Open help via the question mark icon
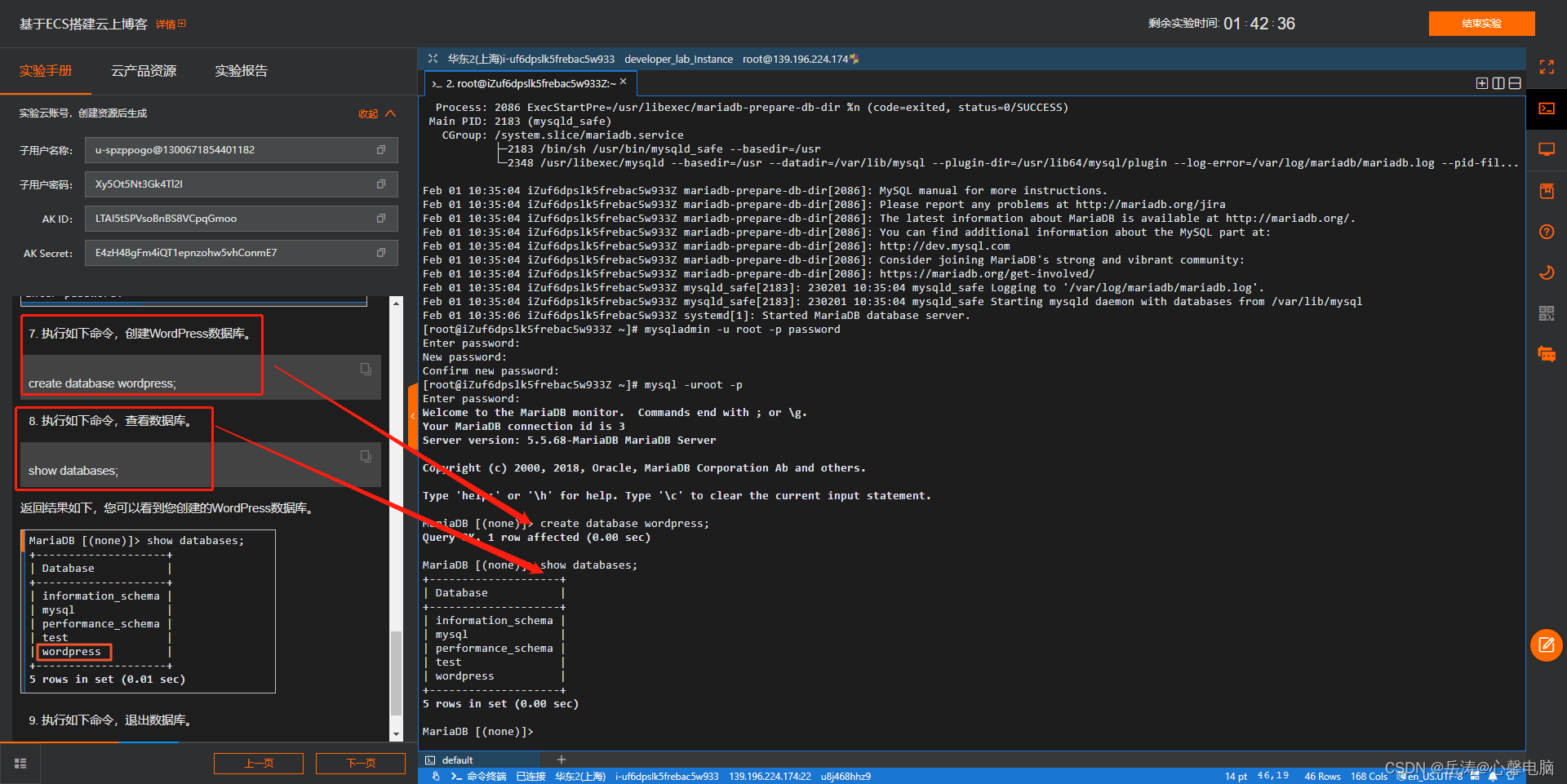Screen dimensions: 1567x784 click(x=1547, y=232)
